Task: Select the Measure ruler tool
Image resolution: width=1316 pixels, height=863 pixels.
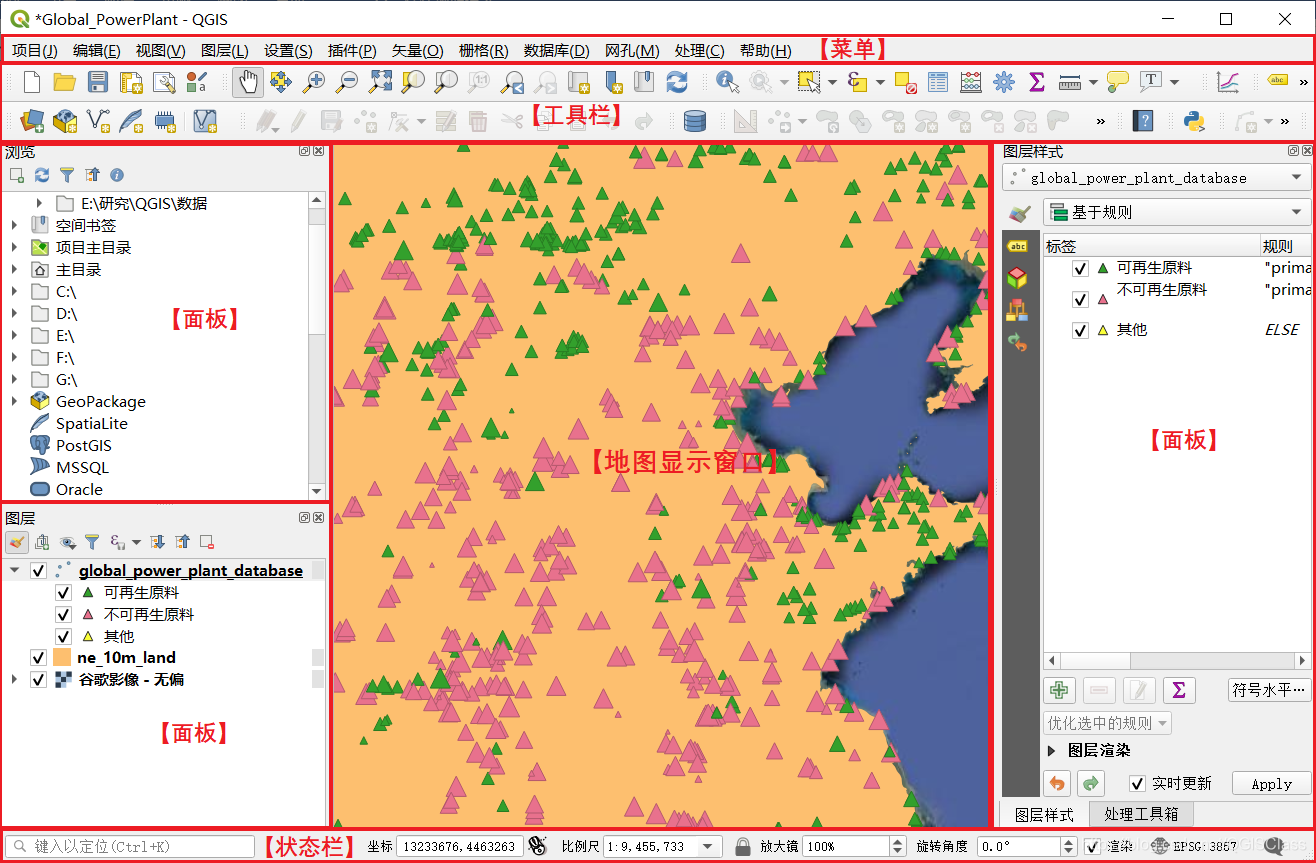Action: coord(1070,82)
